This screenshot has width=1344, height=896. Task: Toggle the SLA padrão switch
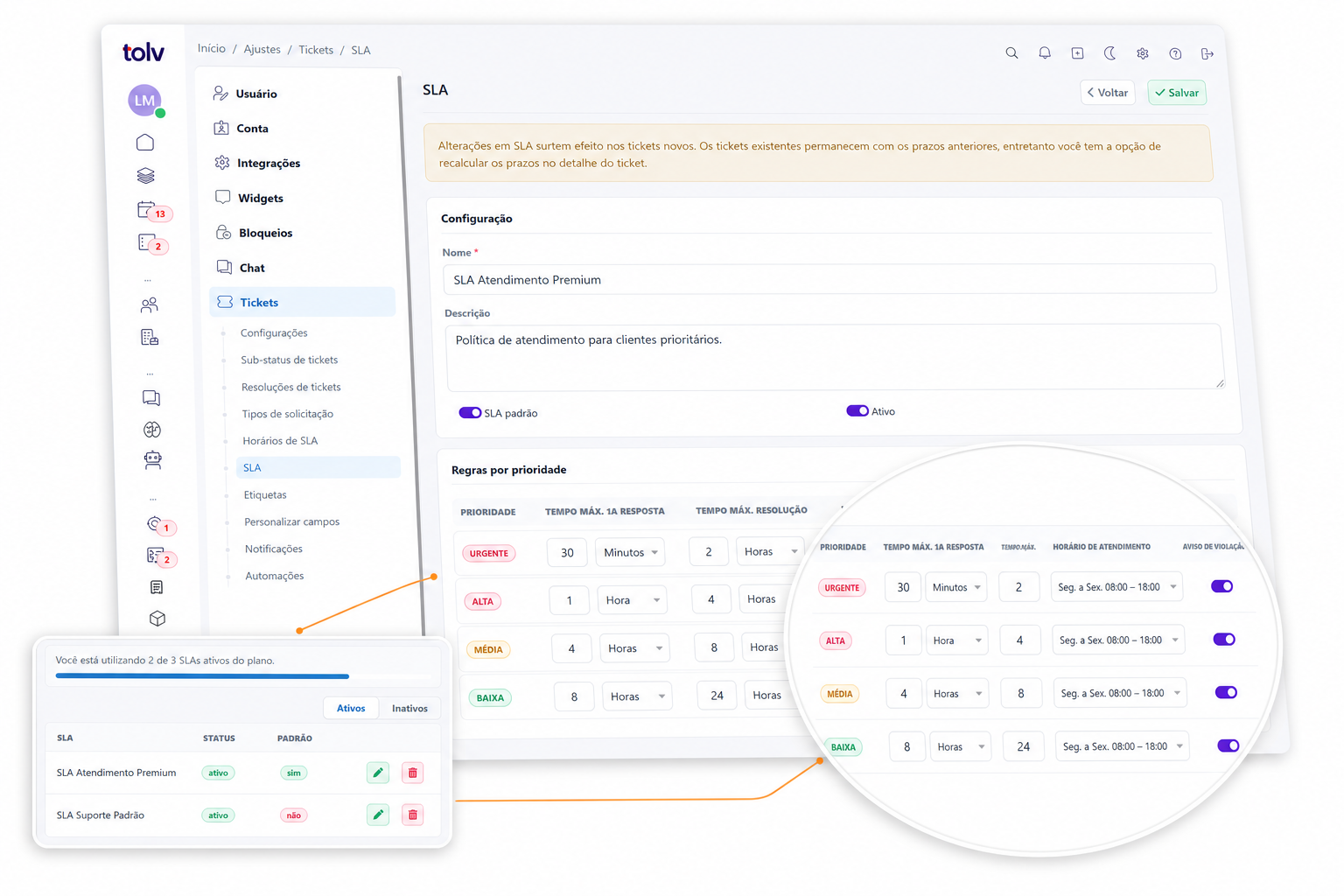tap(470, 413)
